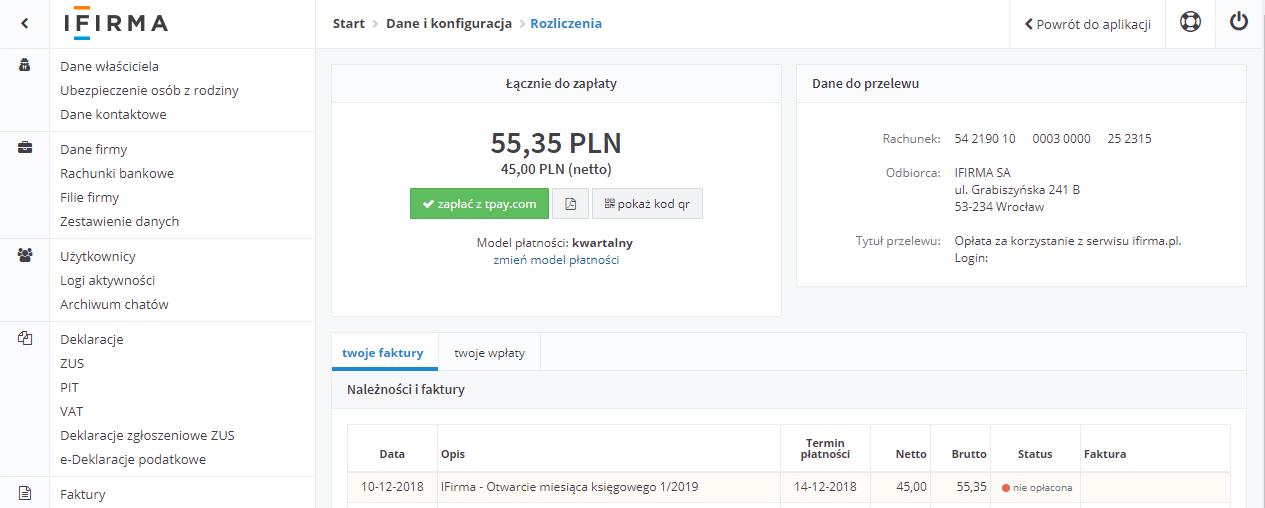This screenshot has height=508, width=1265.
Task: Click due date 14-12-2018
Action: [x=825, y=487]
